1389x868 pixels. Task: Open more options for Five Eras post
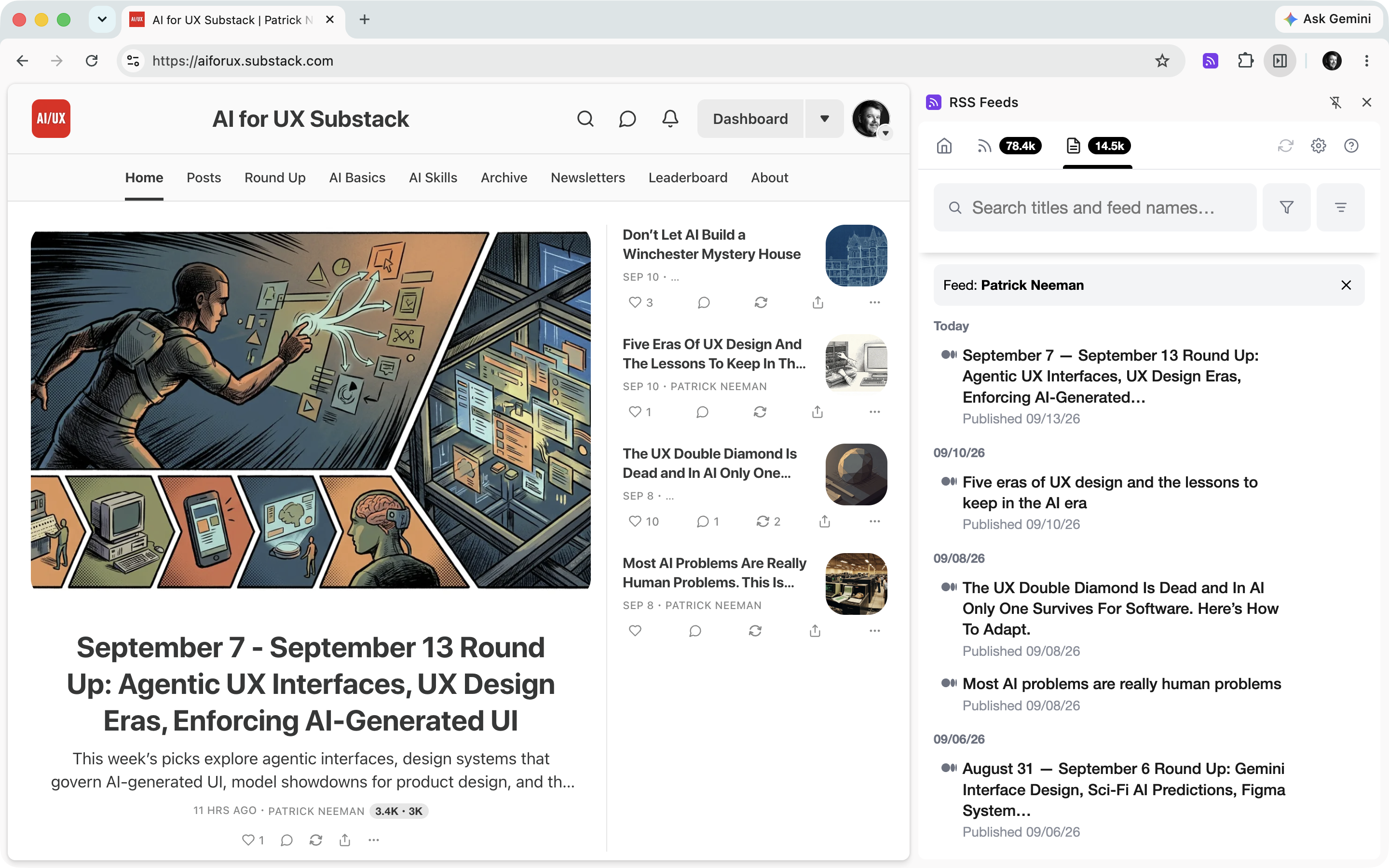[875, 412]
